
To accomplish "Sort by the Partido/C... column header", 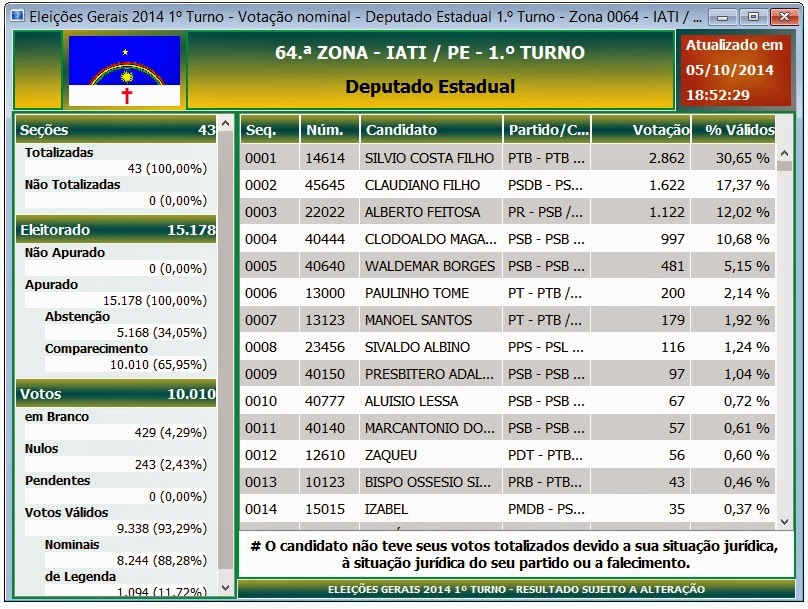I will 547,129.
